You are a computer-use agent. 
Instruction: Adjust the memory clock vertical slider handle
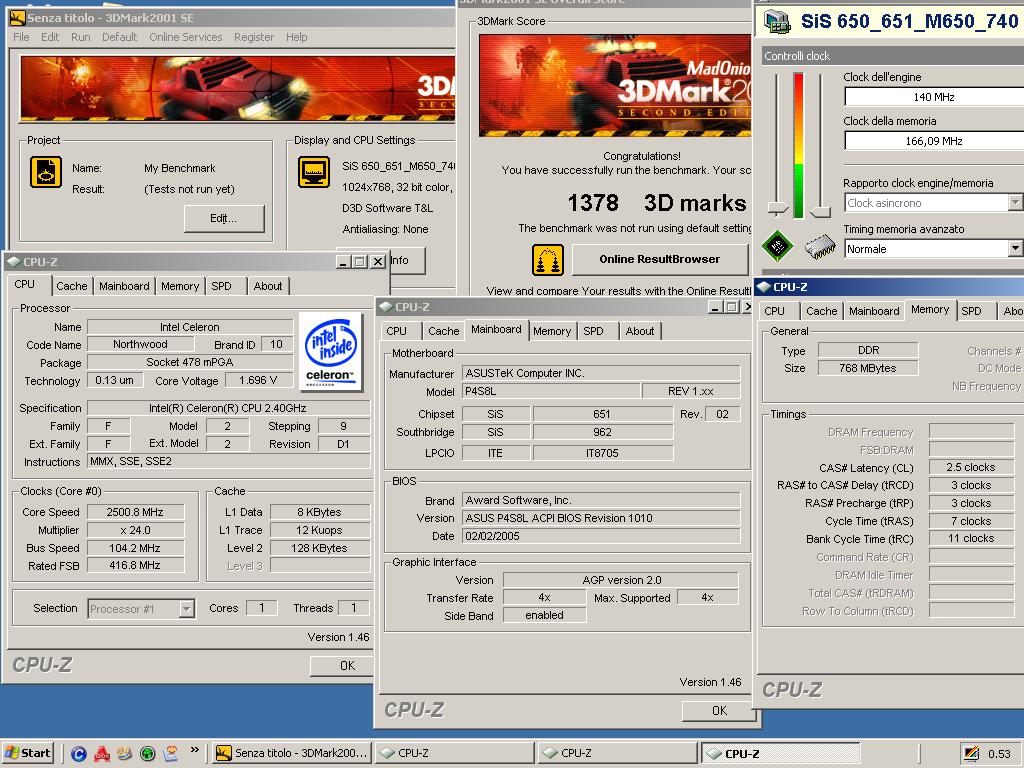point(821,210)
